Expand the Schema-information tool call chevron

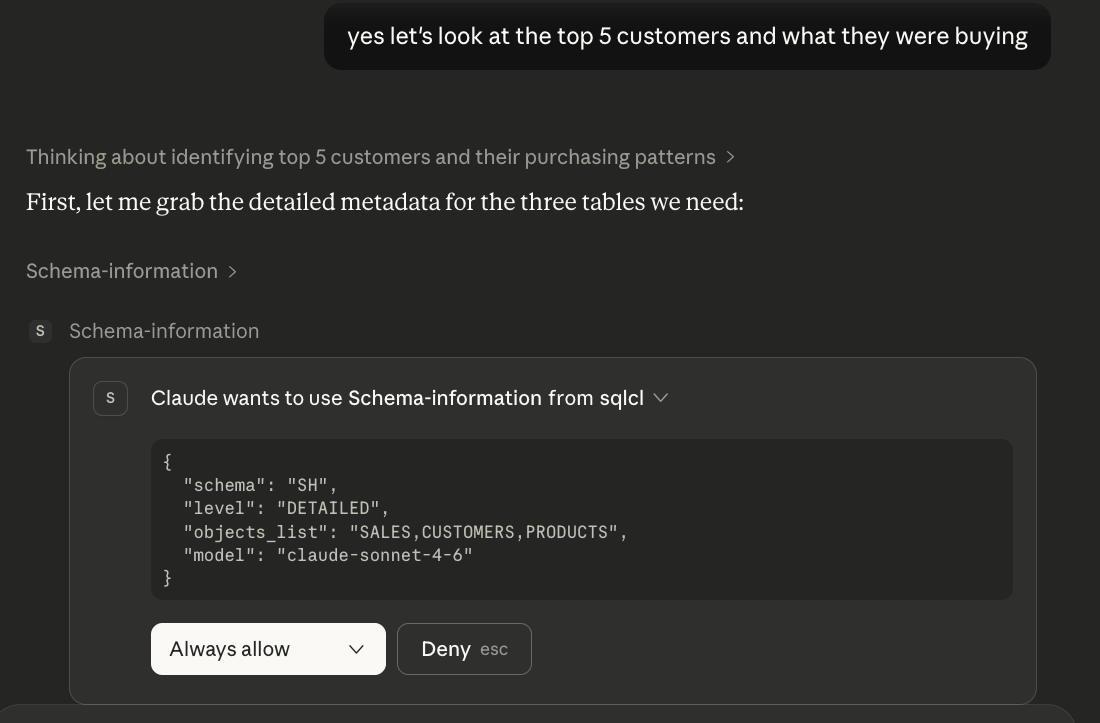pos(232,271)
